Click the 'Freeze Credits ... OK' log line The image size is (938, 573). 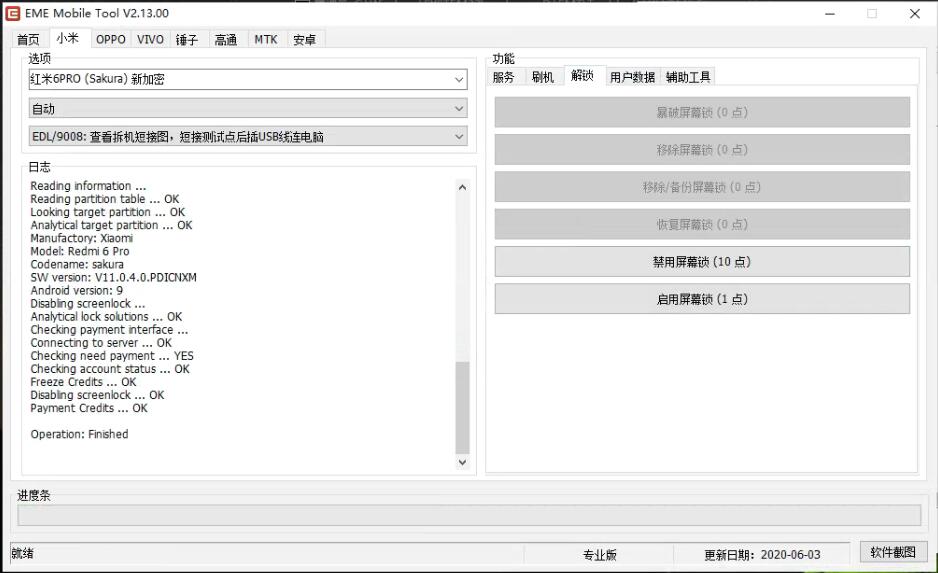click(x=84, y=382)
